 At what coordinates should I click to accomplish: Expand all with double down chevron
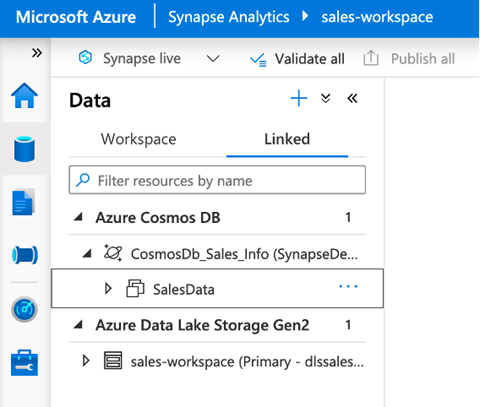coord(326,99)
